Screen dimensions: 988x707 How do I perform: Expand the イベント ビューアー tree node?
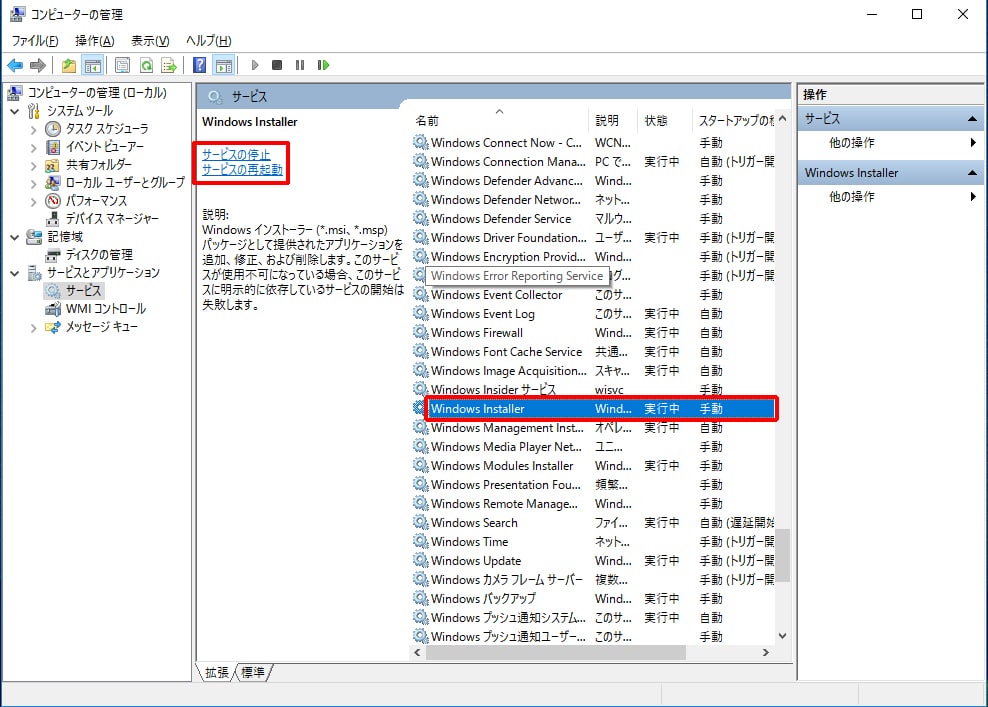[x=33, y=147]
